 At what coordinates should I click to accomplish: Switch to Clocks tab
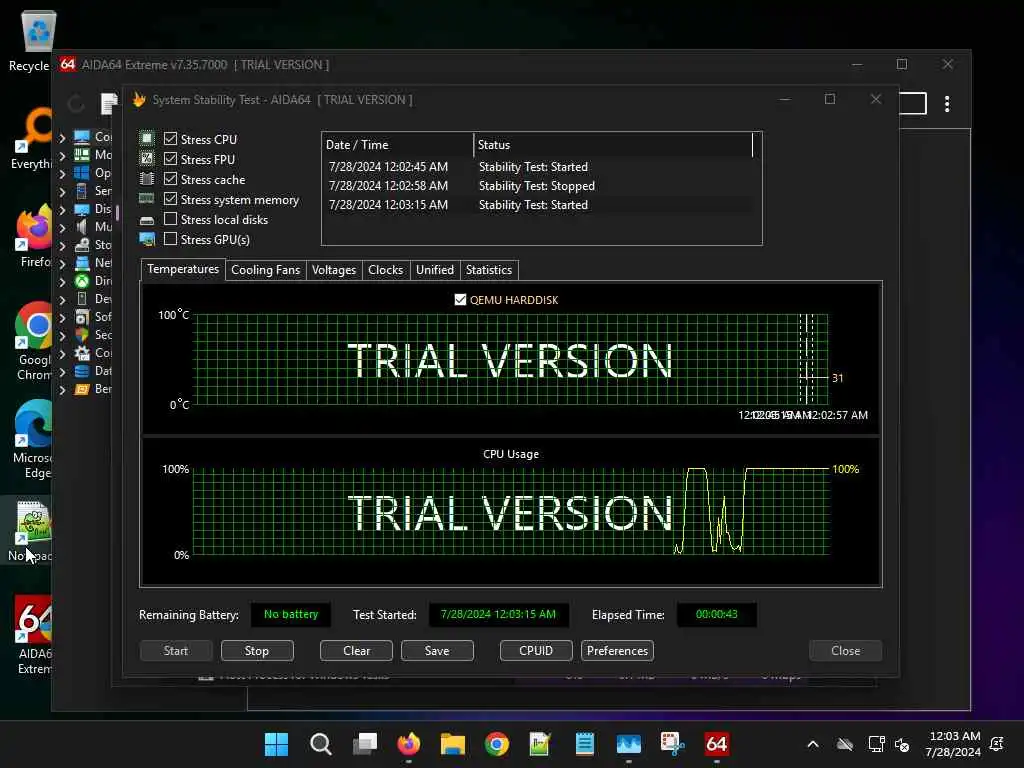tap(385, 270)
